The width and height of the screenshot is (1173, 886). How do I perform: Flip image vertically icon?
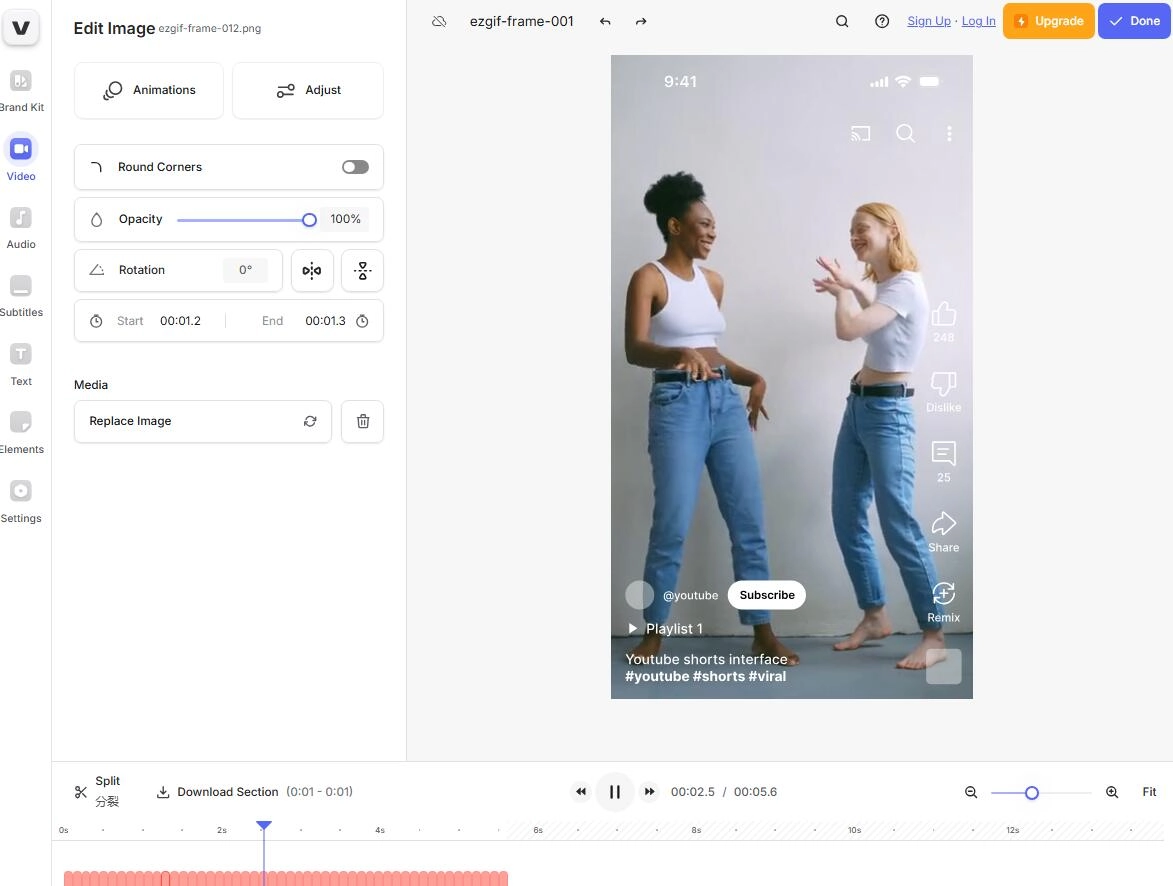tap(362, 271)
